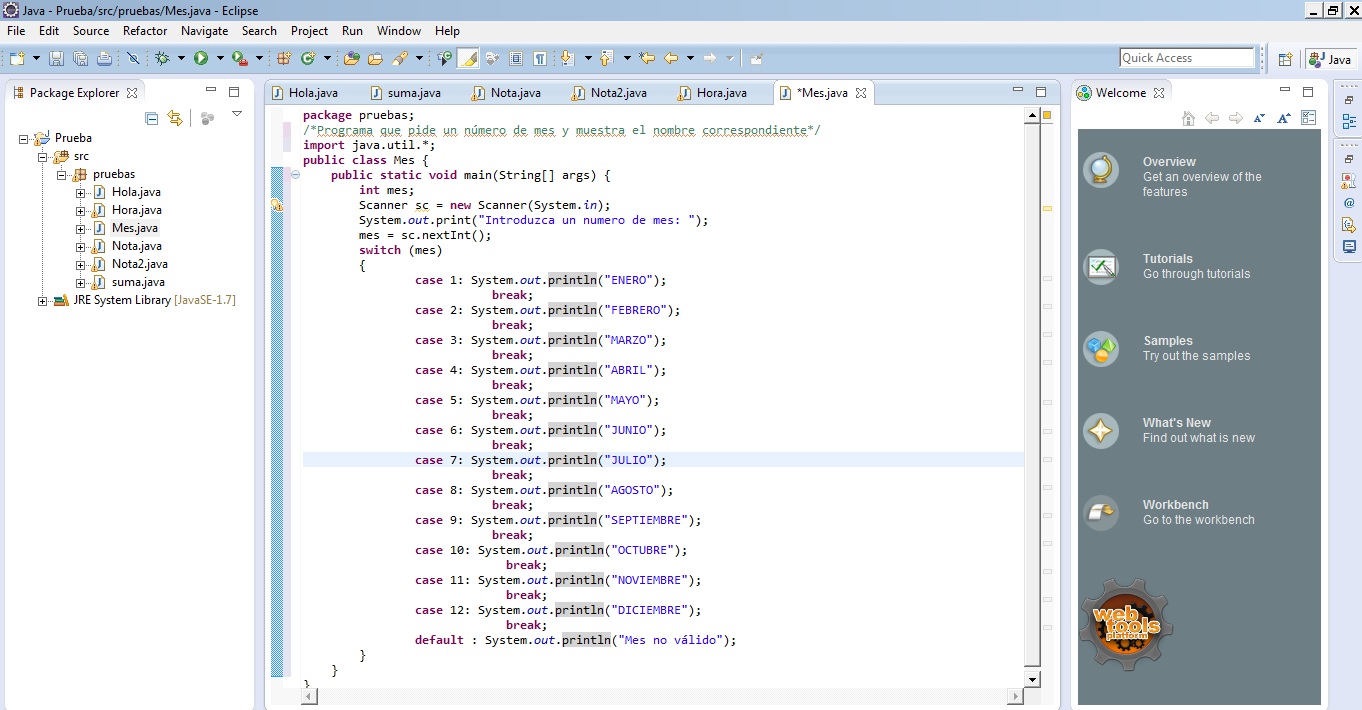Save all files with Save All icon
Viewport: 1362px width, 710px height.
[82, 58]
